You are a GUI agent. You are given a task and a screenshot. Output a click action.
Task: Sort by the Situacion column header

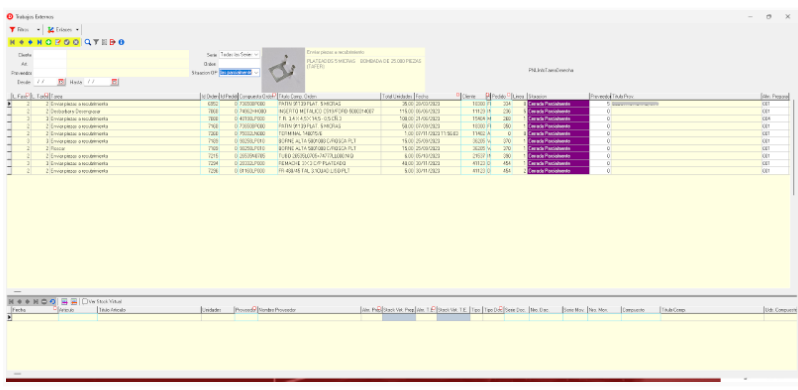558,96
